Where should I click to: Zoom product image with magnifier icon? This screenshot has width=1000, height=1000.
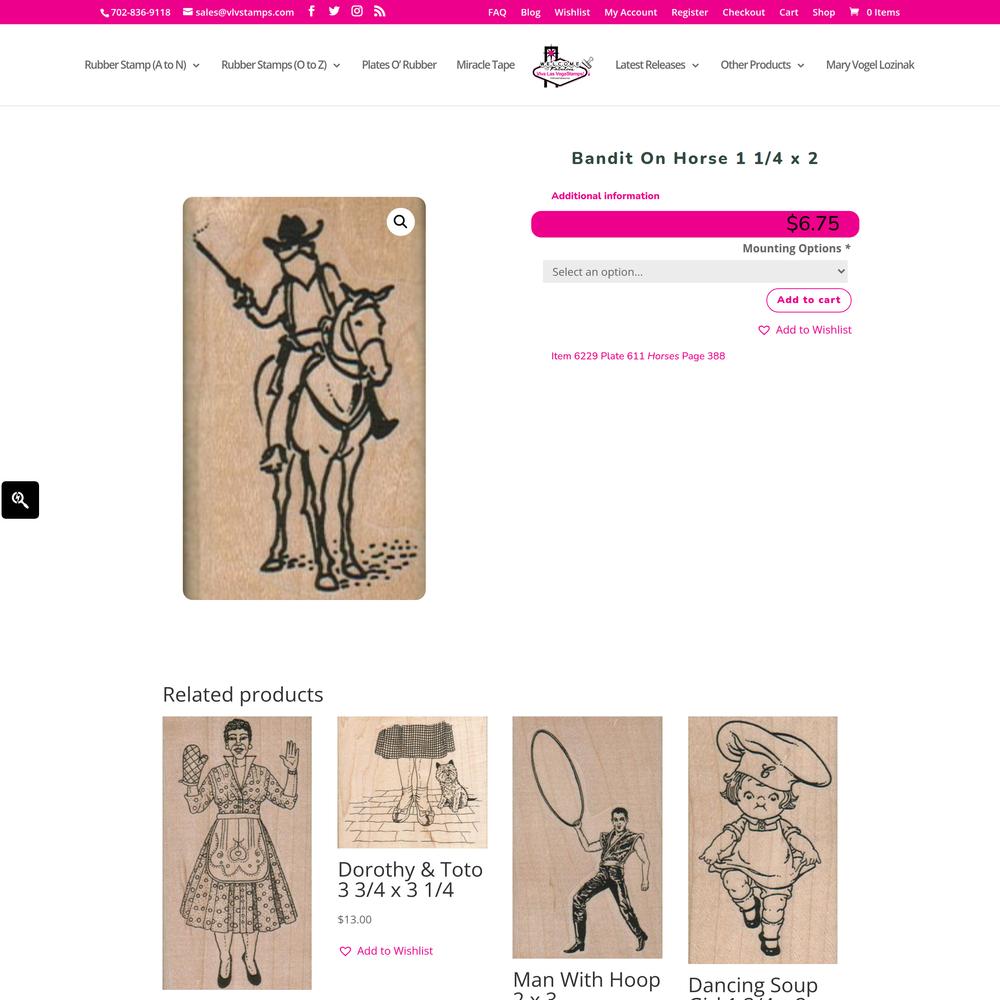(x=401, y=221)
